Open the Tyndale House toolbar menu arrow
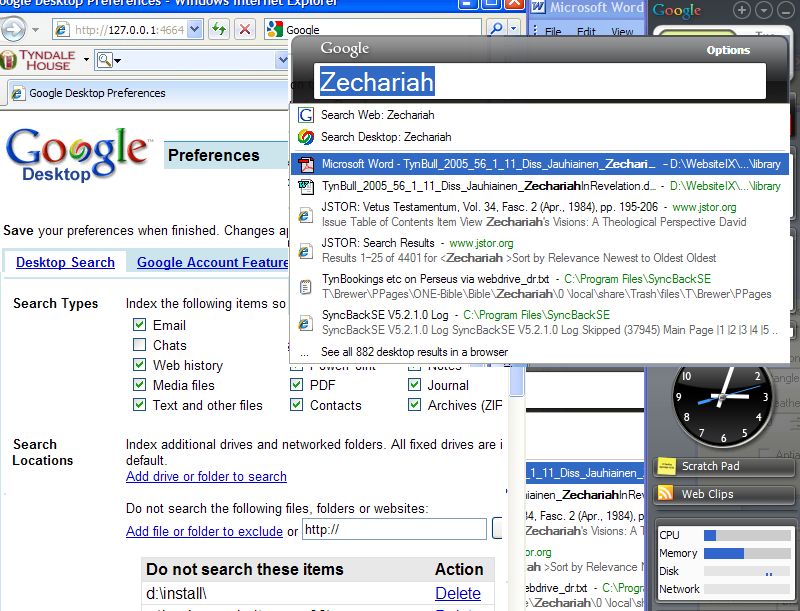The height and width of the screenshot is (611, 800). click(86, 60)
